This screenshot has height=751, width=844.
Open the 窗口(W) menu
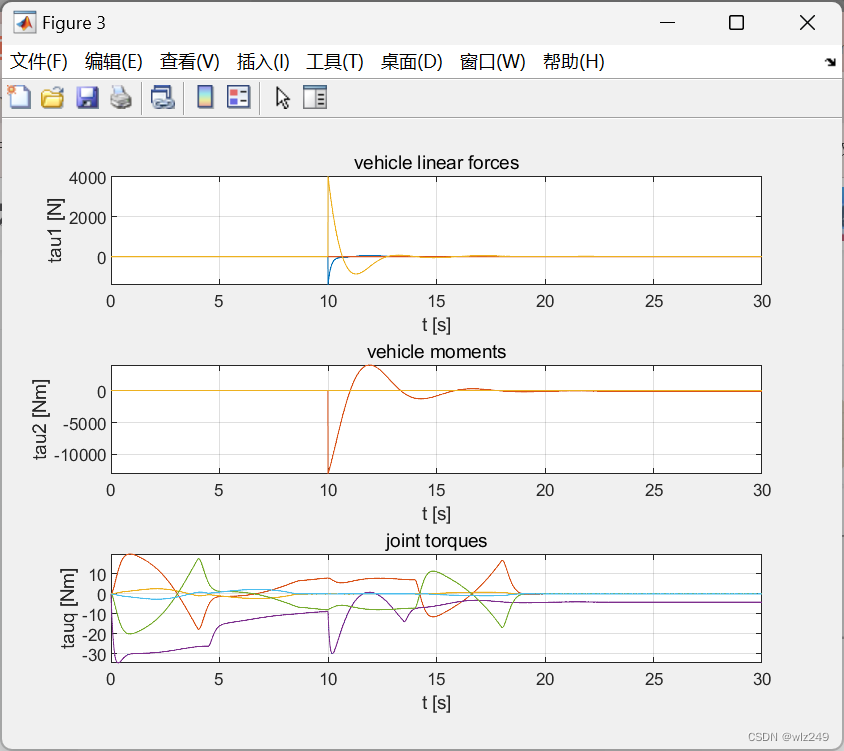coord(493,61)
